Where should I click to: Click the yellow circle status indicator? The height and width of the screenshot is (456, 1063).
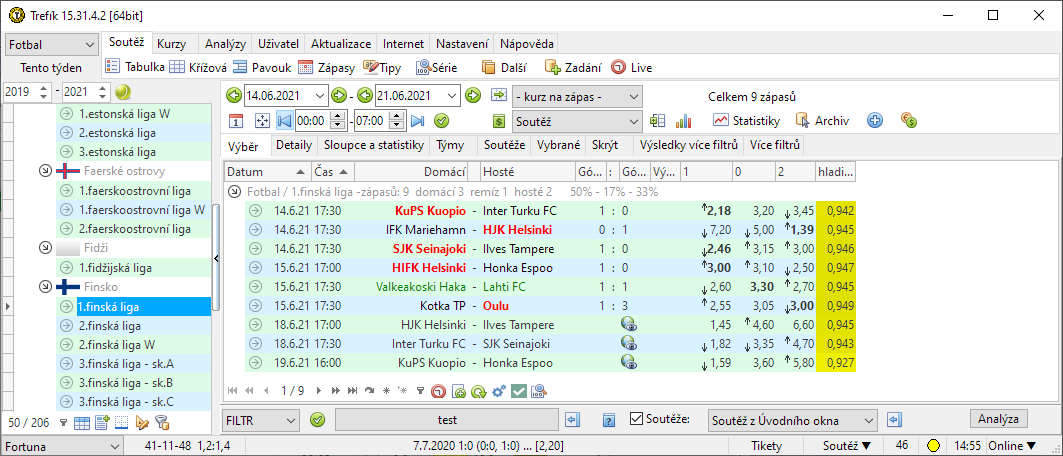coord(934,446)
